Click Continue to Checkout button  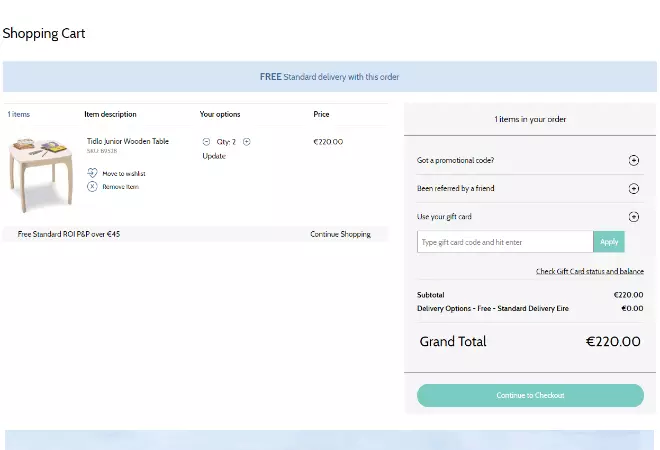pyautogui.click(x=530, y=395)
